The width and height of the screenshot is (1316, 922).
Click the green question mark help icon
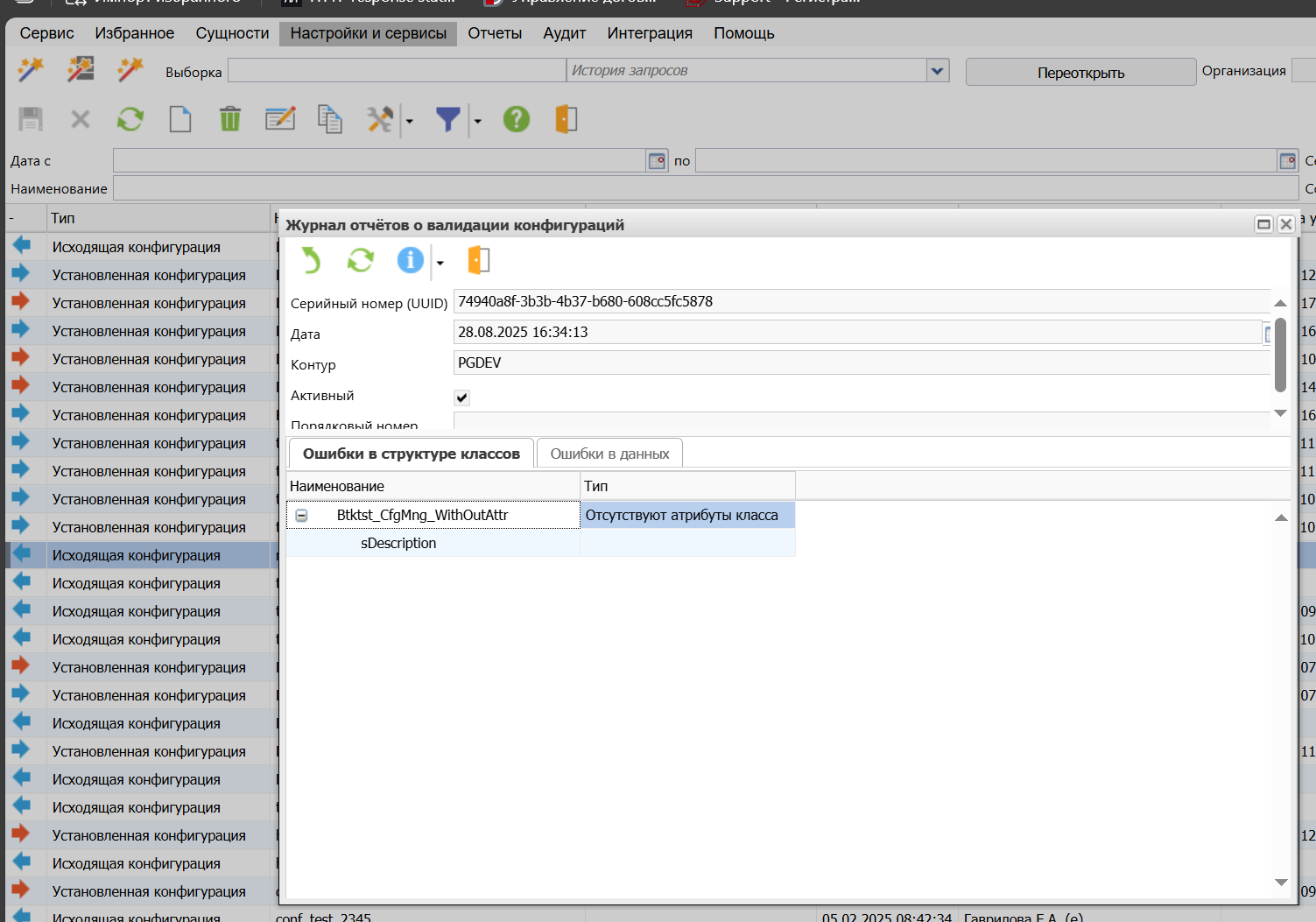(x=517, y=119)
